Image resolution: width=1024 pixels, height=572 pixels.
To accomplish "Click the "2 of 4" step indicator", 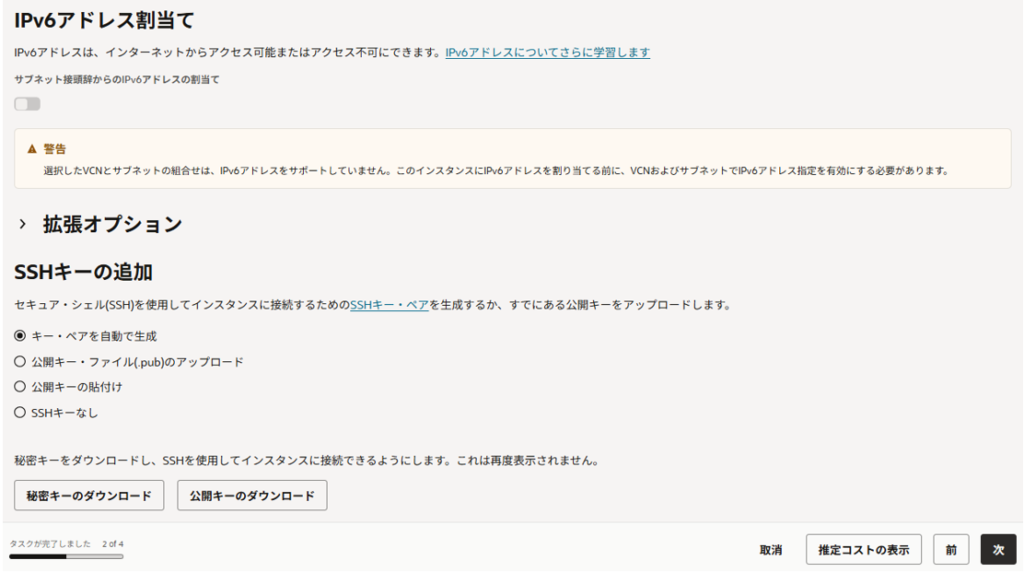I will click(x=113, y=544).
